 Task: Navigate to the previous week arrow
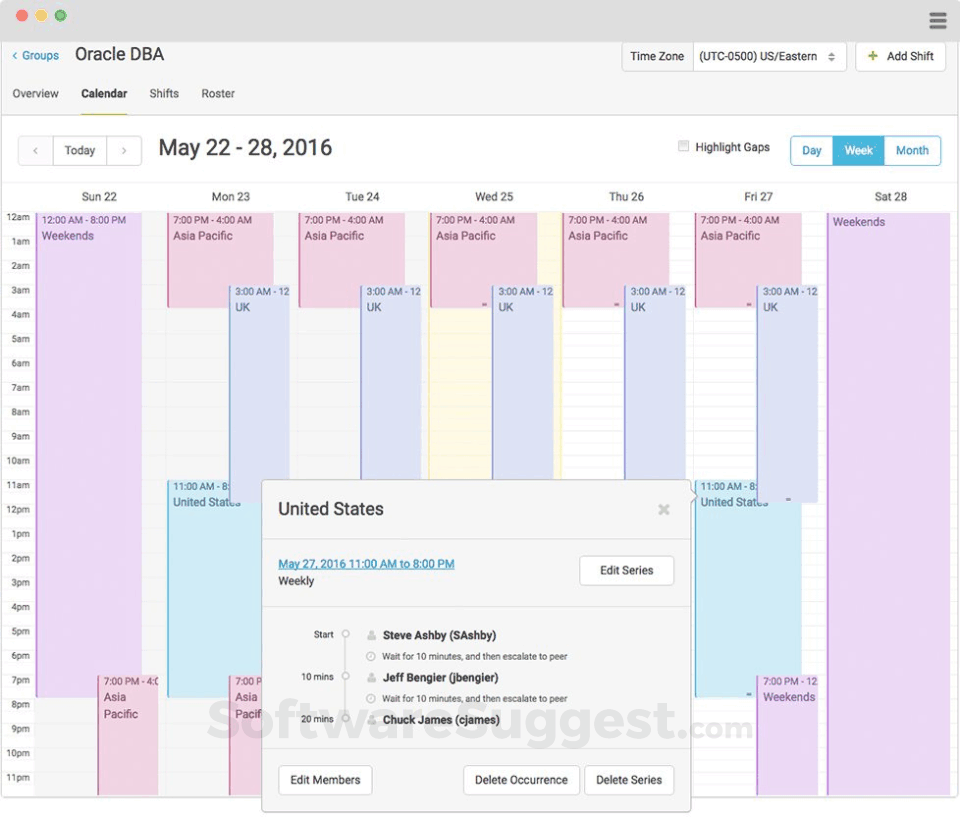click(35, 150)
